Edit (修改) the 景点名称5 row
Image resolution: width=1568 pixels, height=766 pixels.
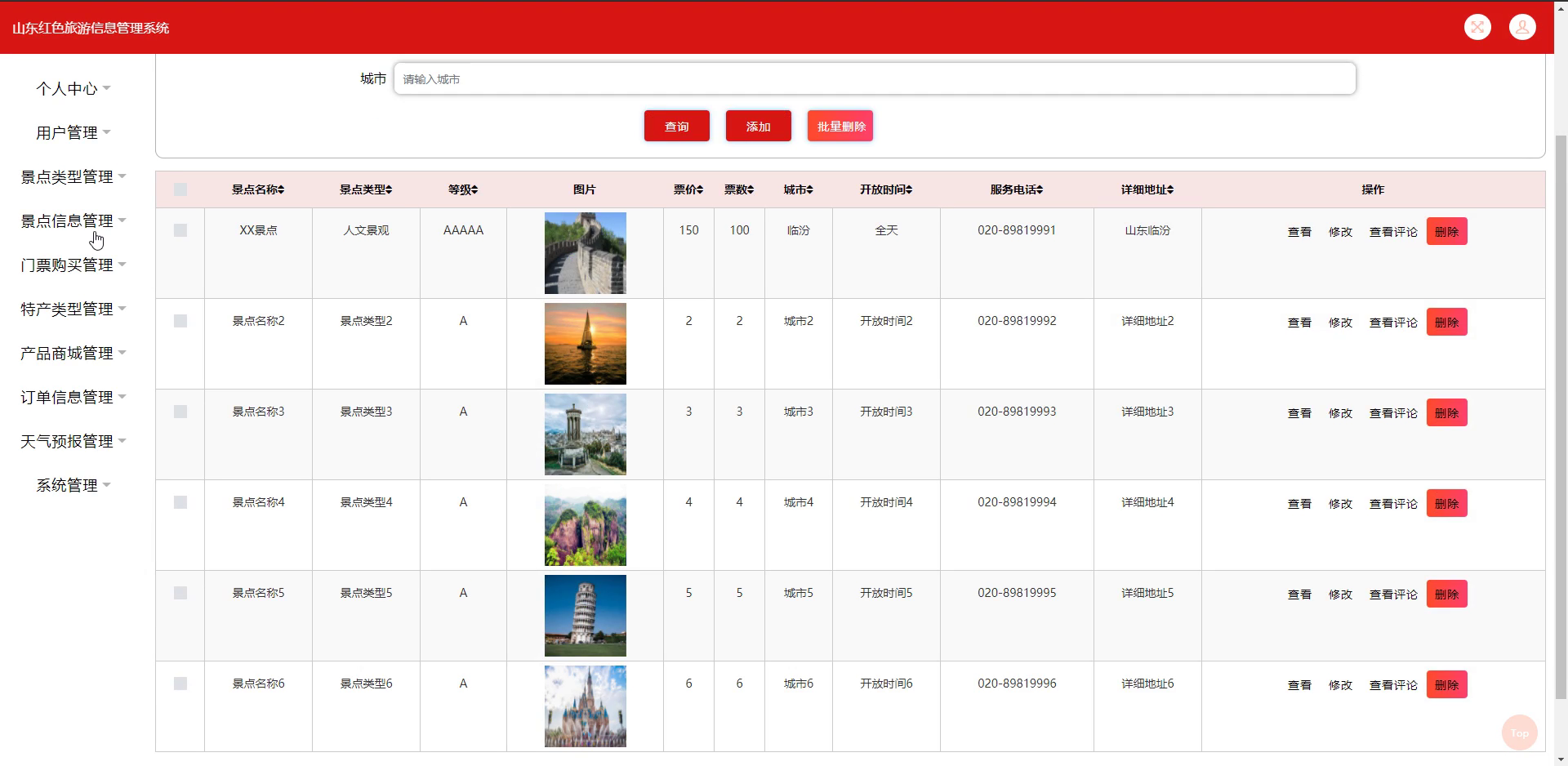(x=1340, y=595)
